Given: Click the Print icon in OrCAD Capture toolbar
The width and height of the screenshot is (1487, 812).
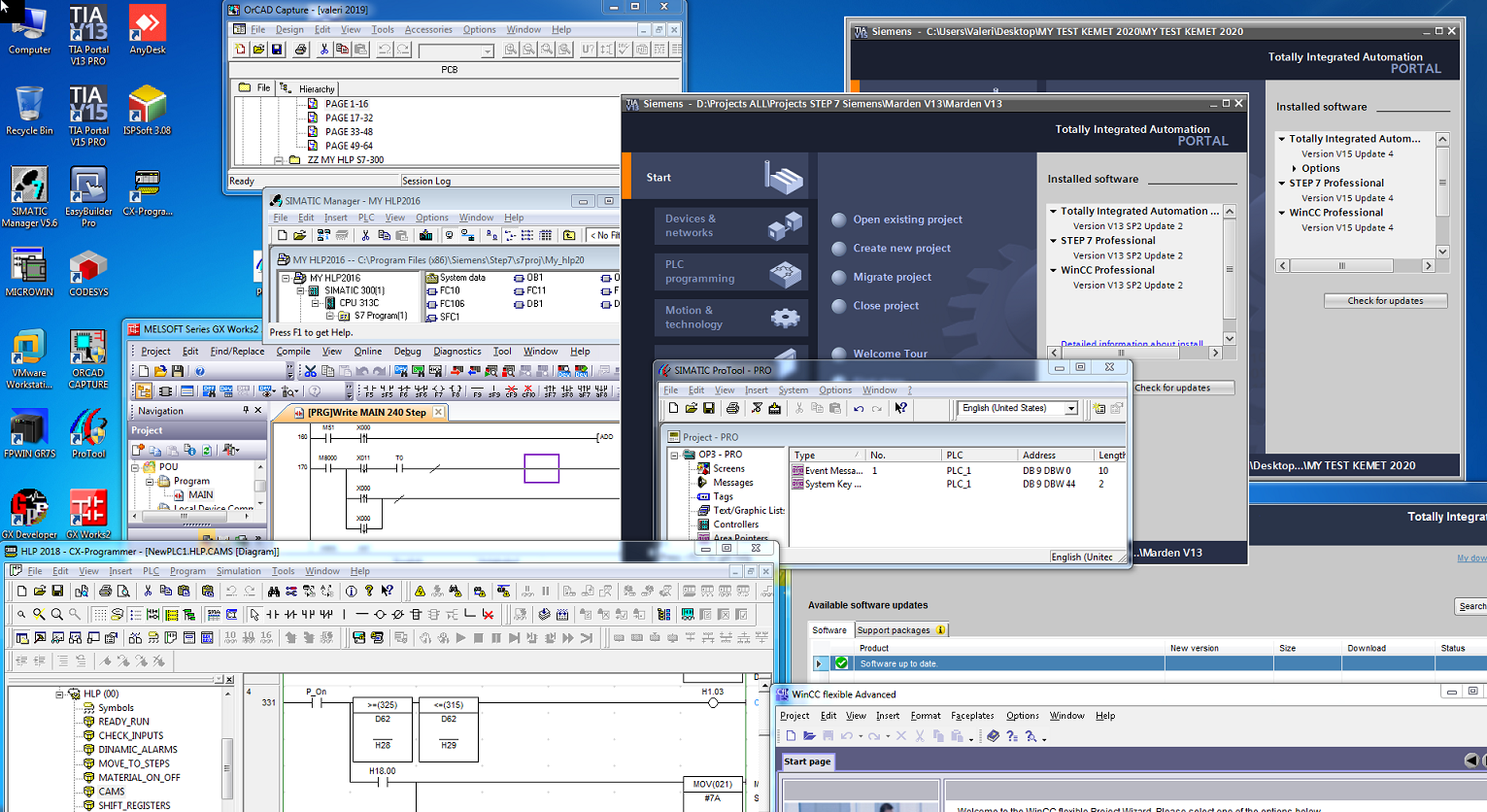Looking at the screenshot, I should click(x=301, y=50).
